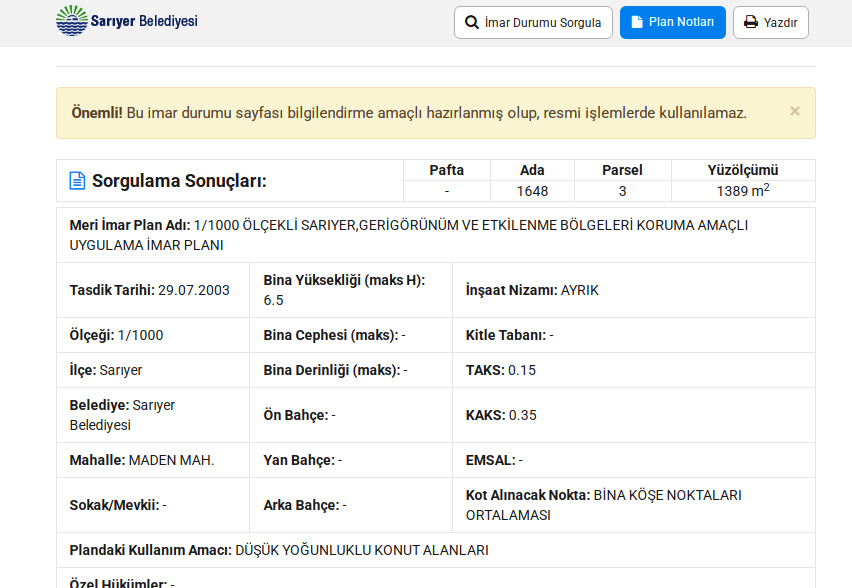Click the document icon beside Sorgulama Sonuçları

[x=77, y=181]
